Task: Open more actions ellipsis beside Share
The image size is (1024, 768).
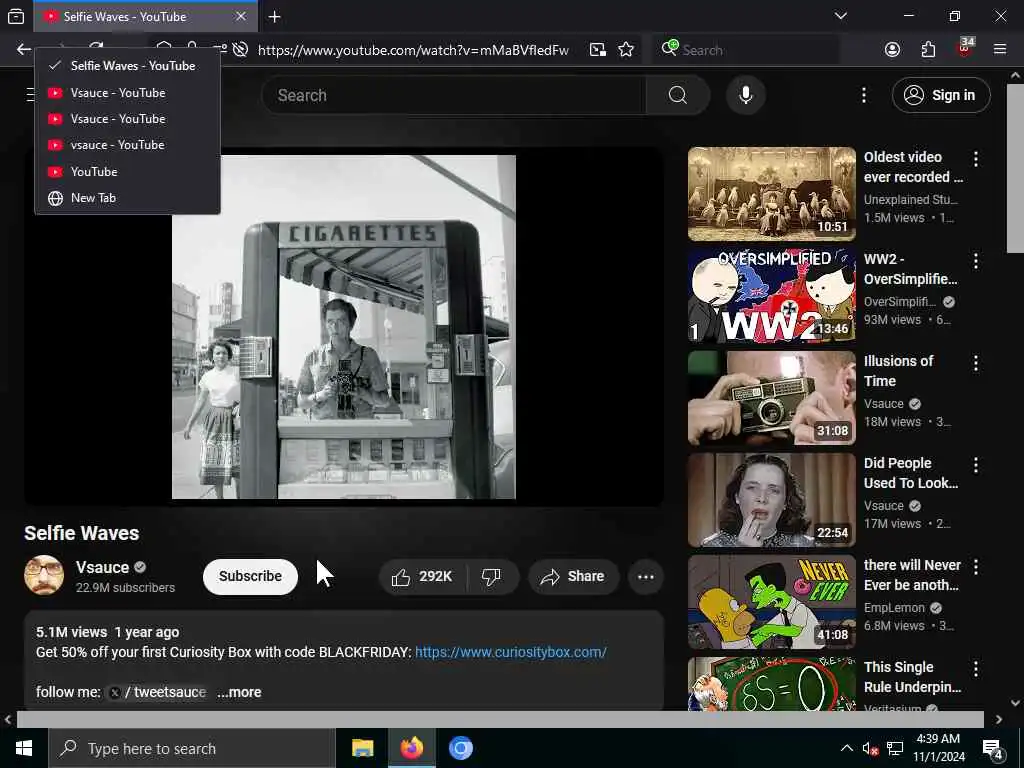Action: 646,577
